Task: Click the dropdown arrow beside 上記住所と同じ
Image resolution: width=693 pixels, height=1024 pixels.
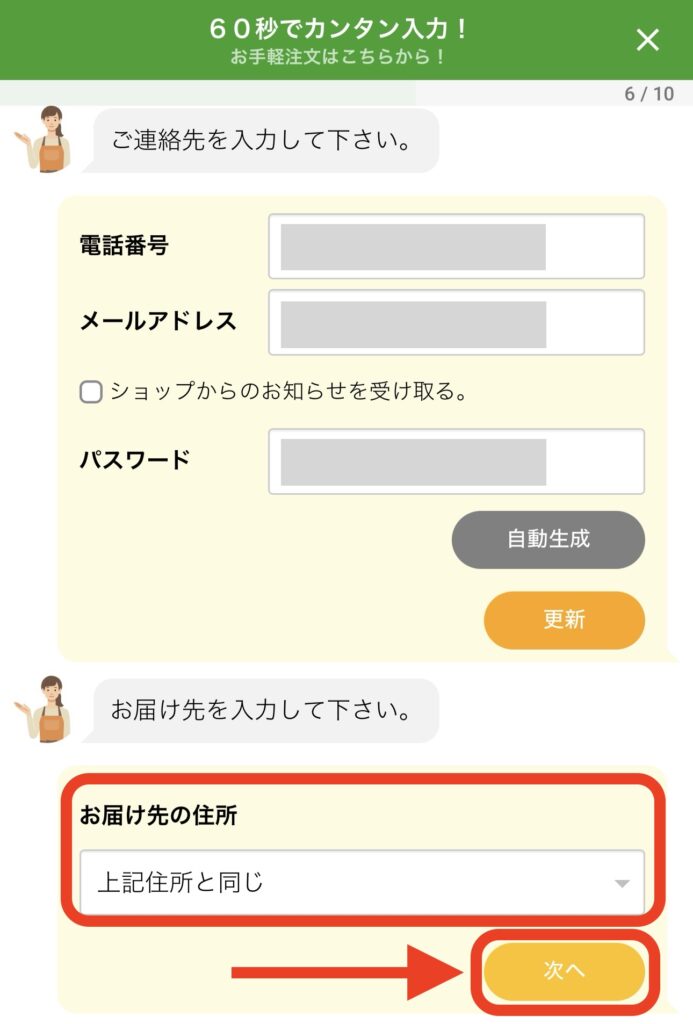Action: (622, 884)
